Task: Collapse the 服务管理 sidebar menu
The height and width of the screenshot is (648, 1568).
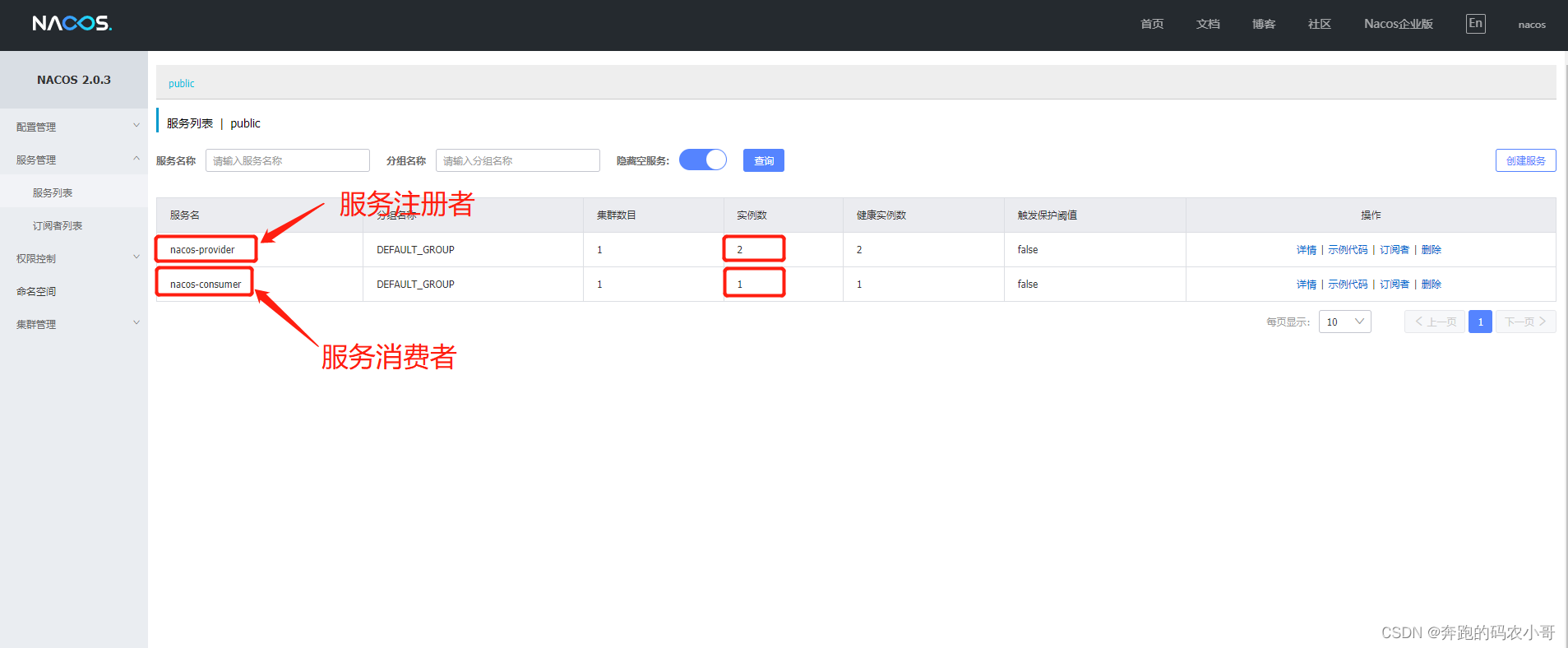Action: [74, 160]
